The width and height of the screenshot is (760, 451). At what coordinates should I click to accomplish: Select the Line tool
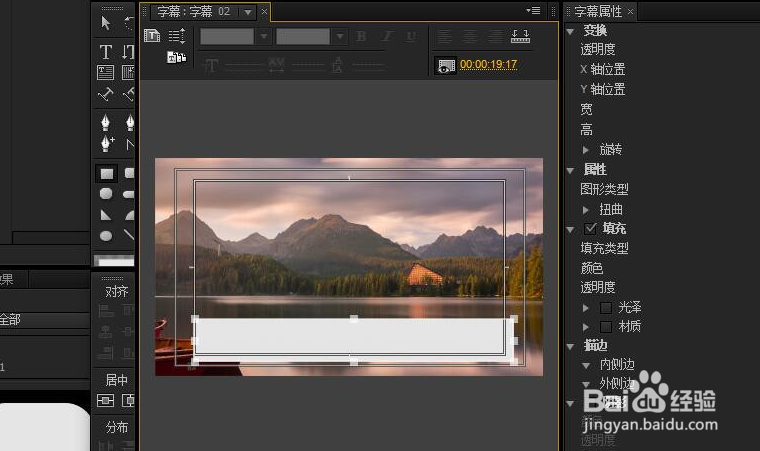click(128, 235)
